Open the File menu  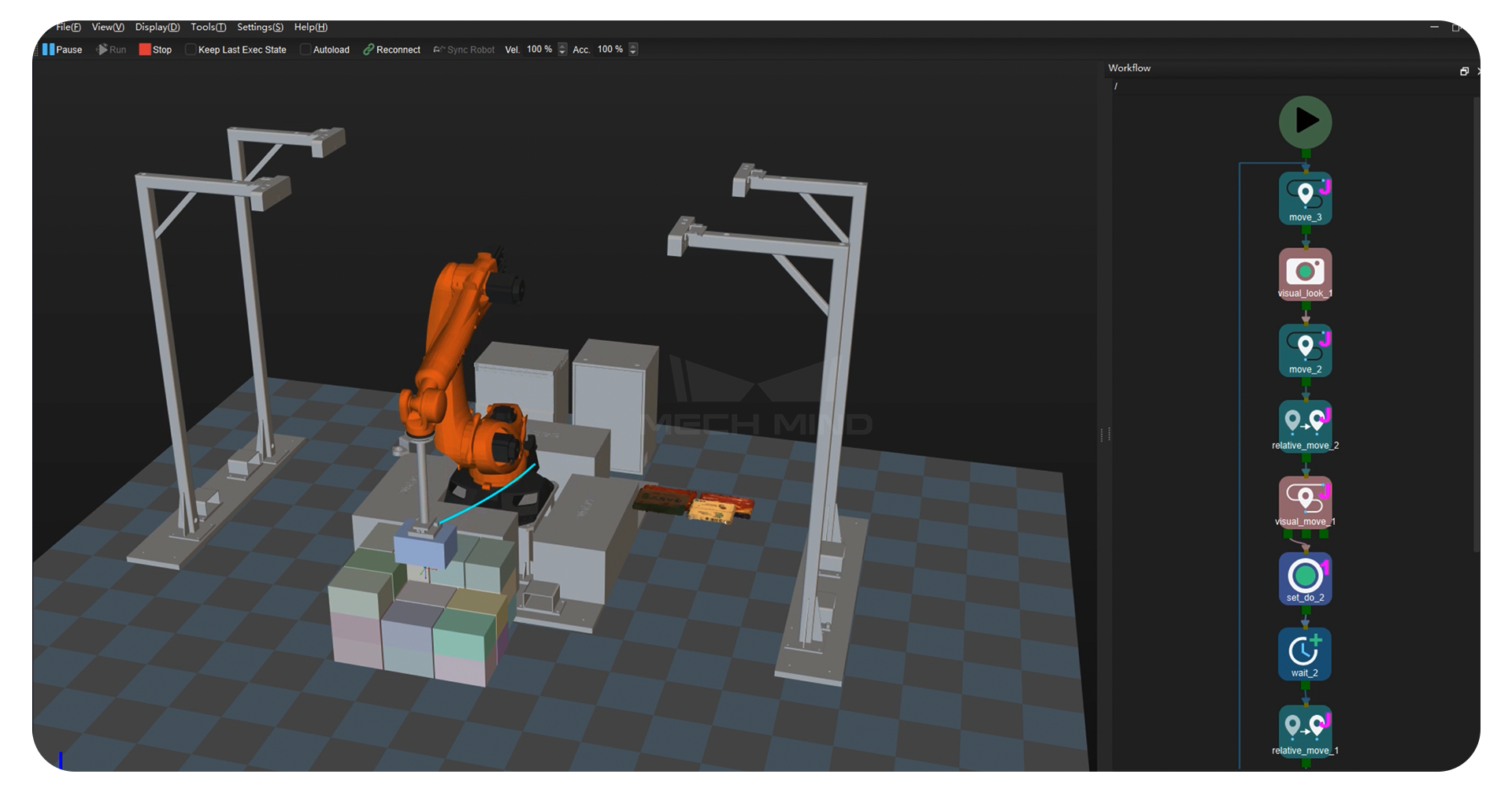(67, 27)
